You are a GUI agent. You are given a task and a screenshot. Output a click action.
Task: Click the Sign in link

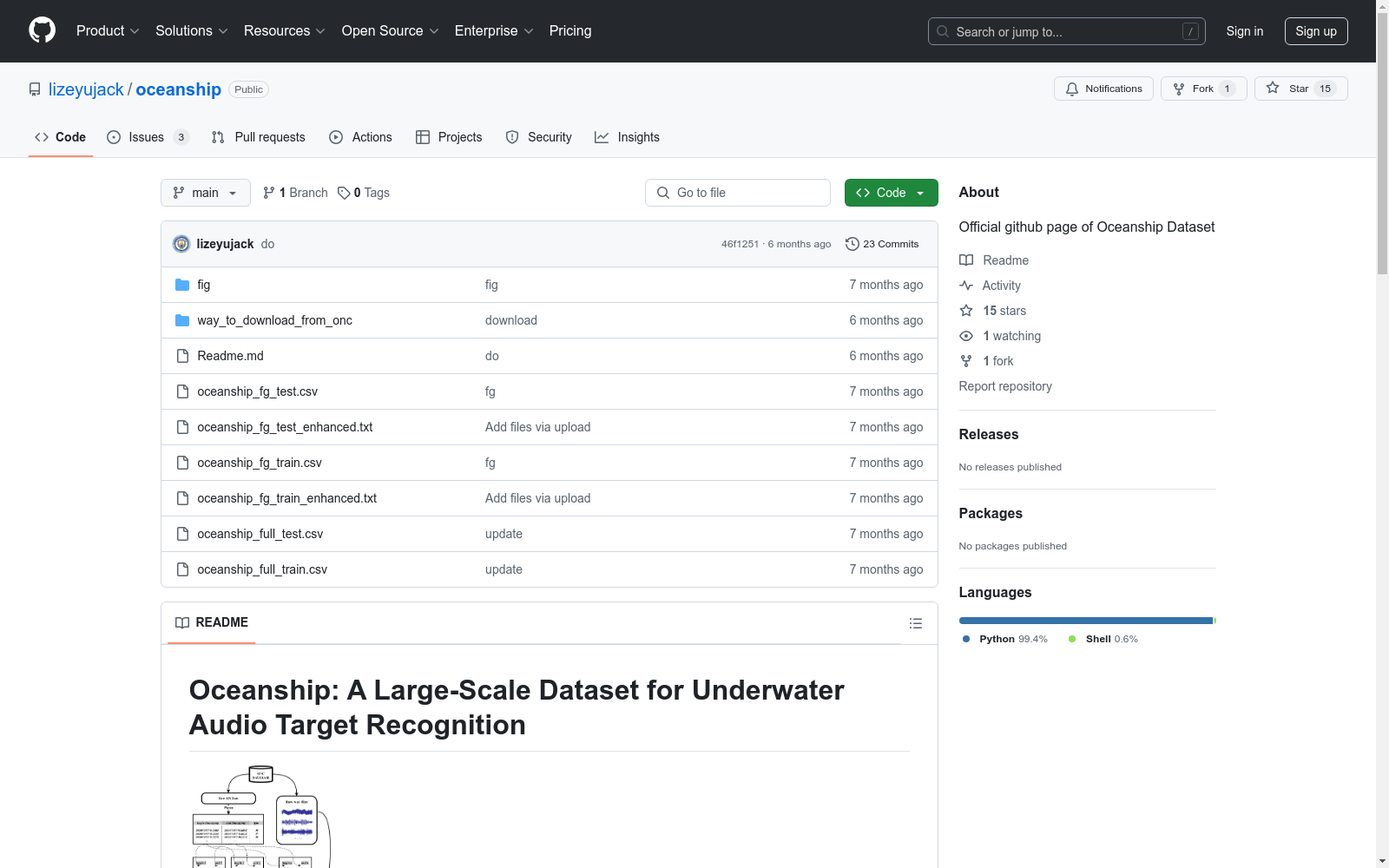pyautogui.click(x=1245, y=31)
